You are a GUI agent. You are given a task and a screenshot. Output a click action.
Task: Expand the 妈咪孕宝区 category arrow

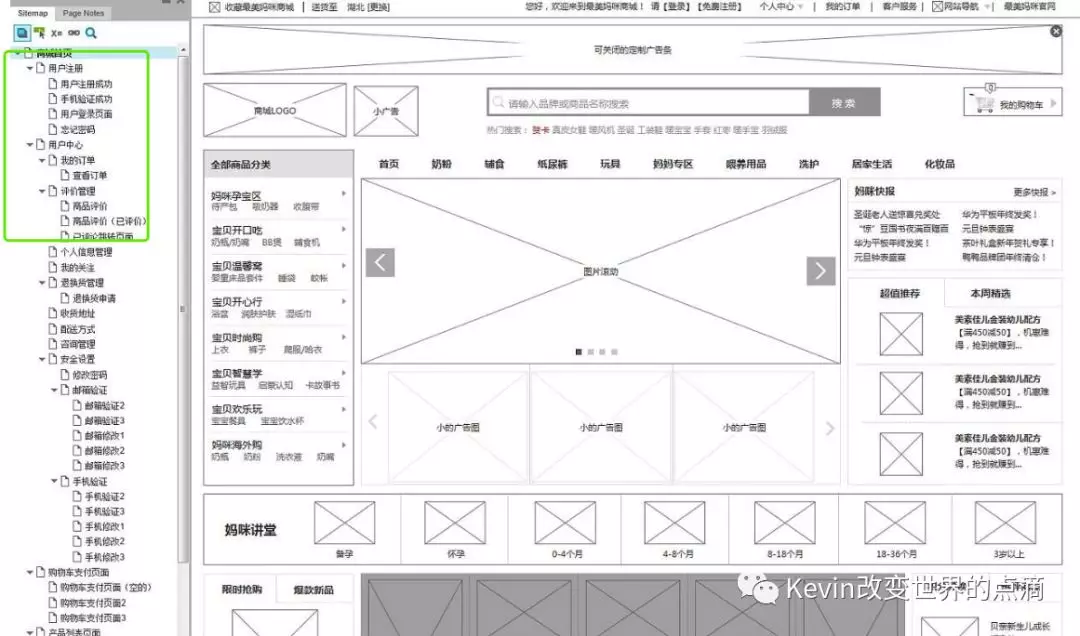pos(344,194)
